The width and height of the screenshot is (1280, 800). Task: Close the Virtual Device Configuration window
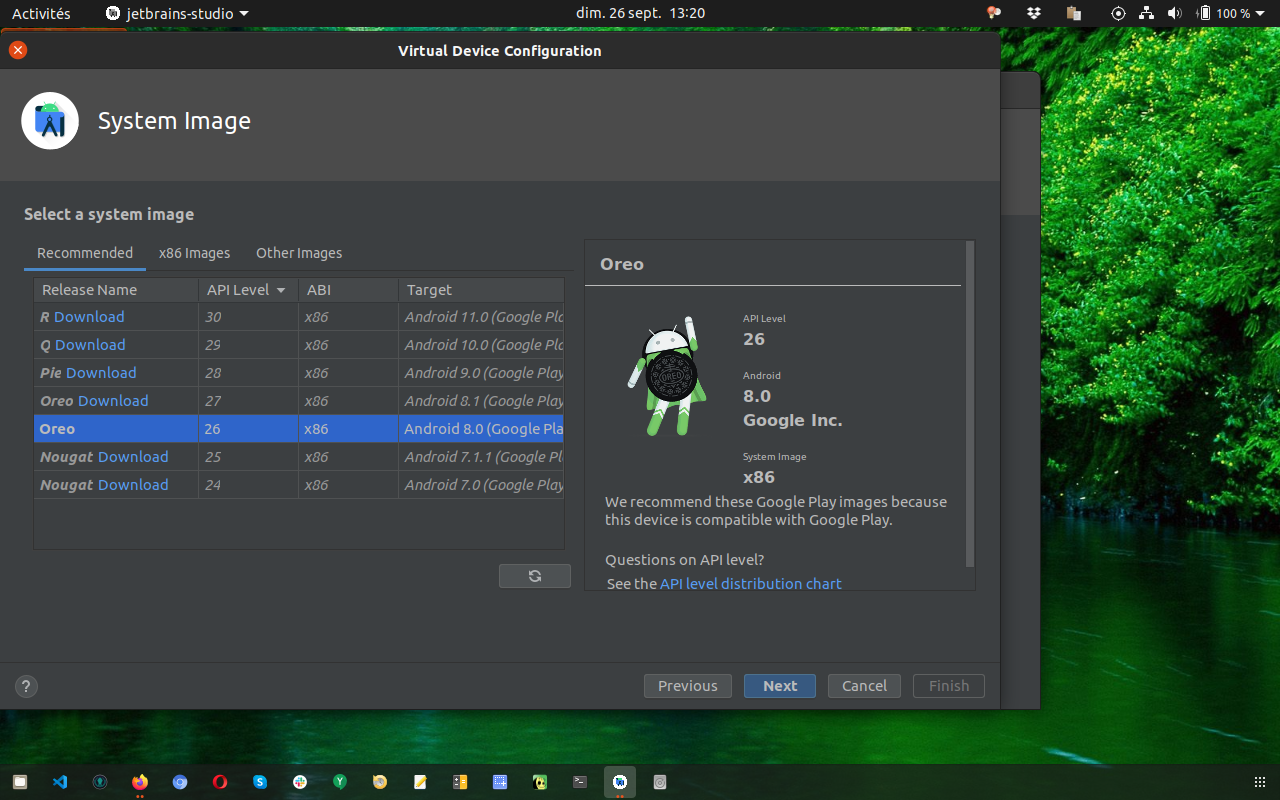point(18,50)
